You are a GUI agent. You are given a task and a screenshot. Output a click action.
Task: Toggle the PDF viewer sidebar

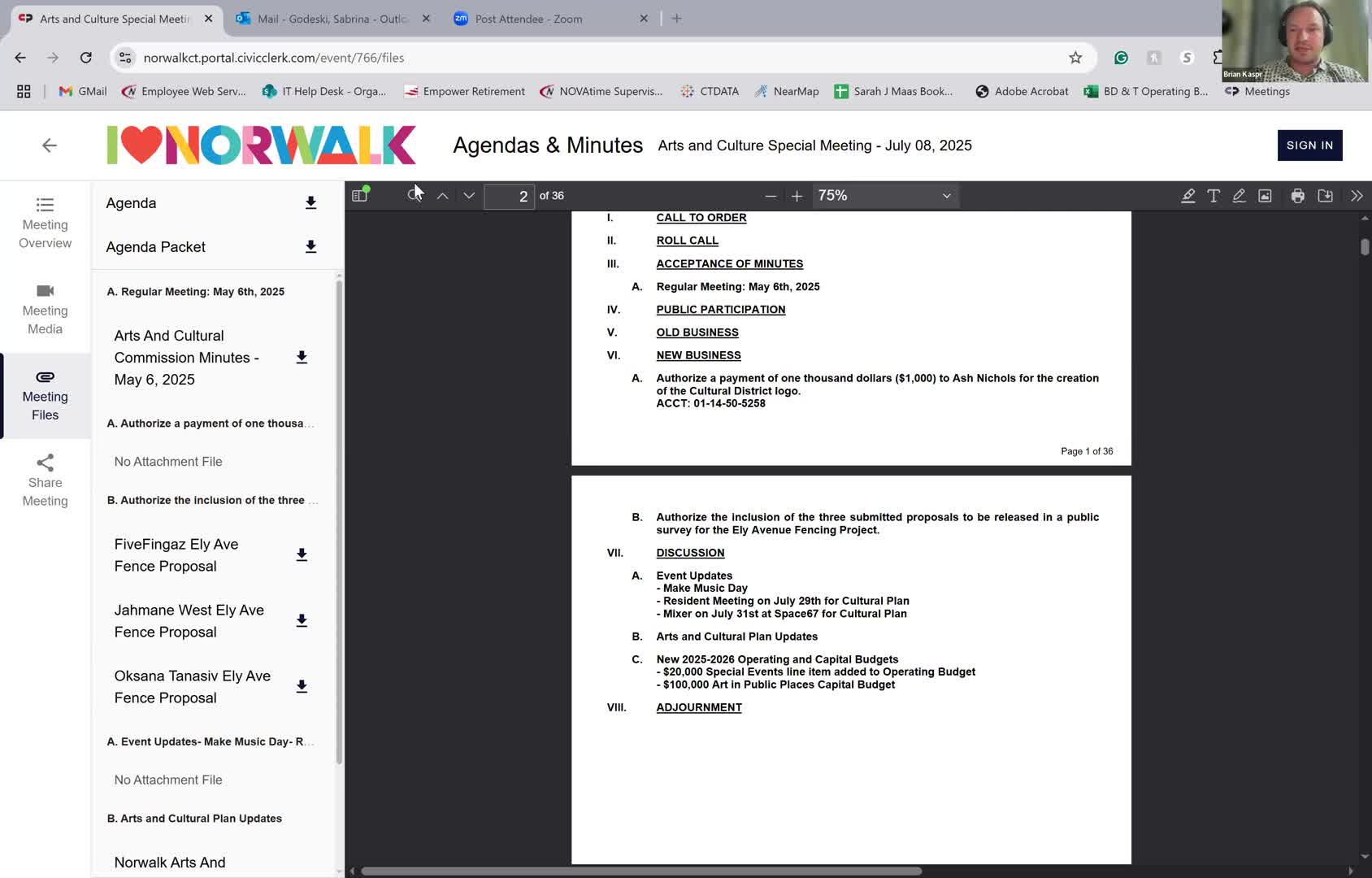tap(359, 195)
